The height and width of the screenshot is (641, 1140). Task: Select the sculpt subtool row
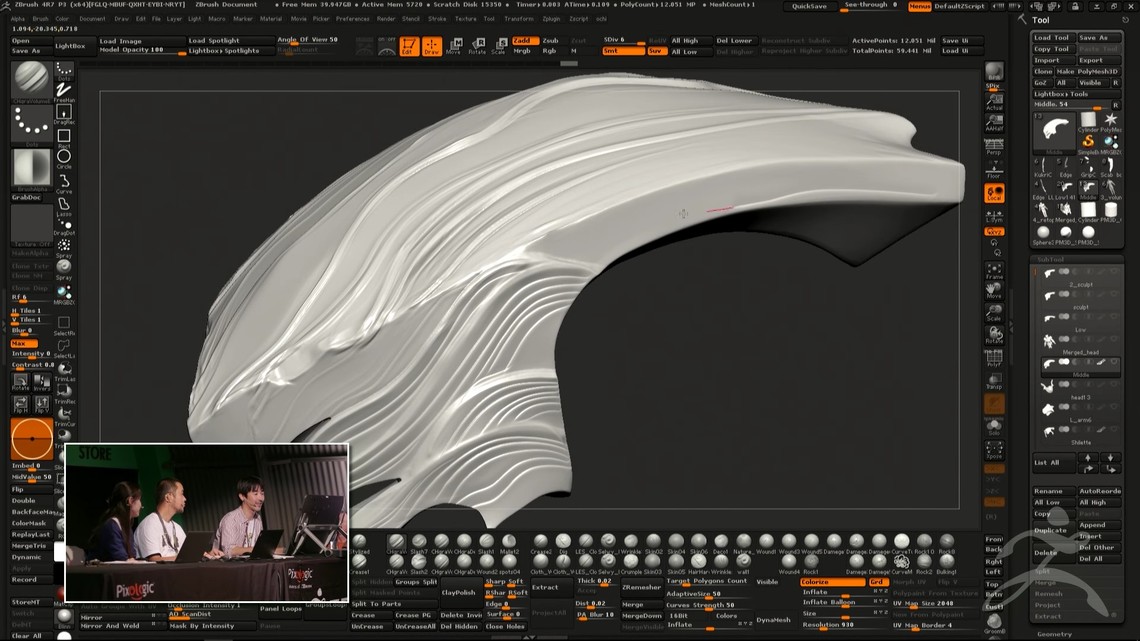click(x=1079, y=297)
